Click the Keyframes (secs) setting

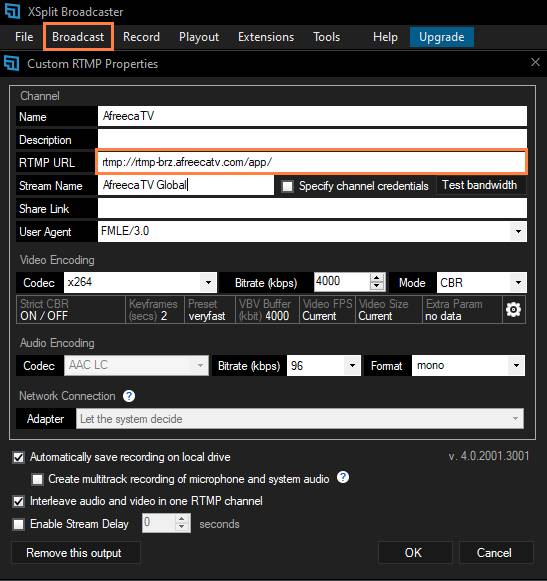point(155,310)
